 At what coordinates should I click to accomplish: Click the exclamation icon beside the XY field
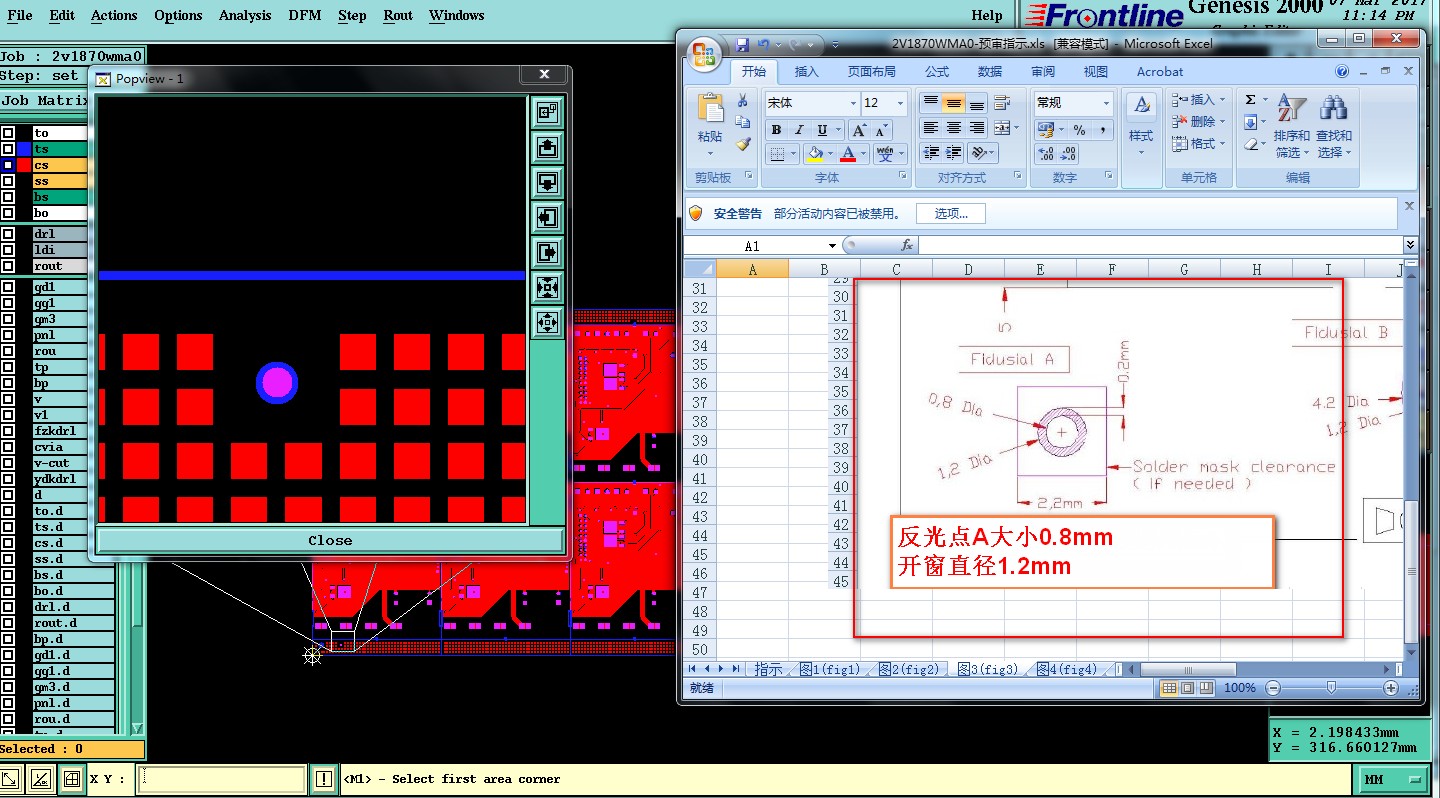point(324,779)
